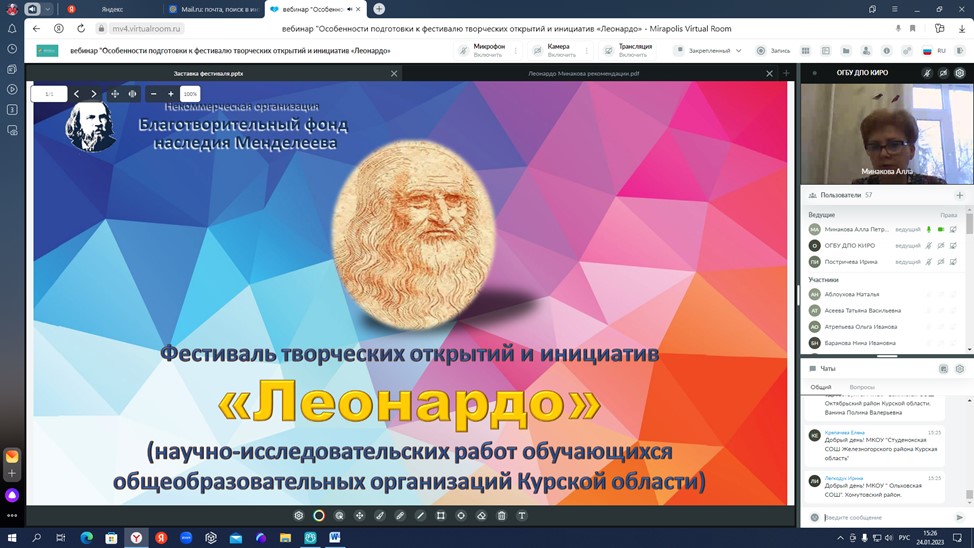Select the ellipse shape tool
This screenshot has width=974, height=548.
tap(461, 516)
